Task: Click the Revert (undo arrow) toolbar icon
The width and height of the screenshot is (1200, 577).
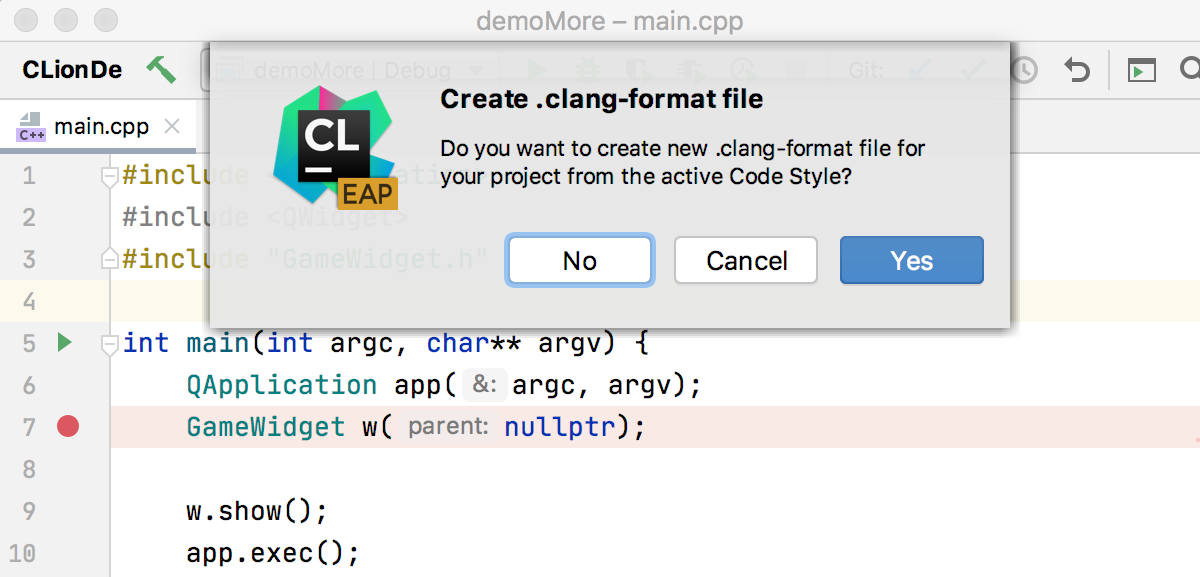Action: coord(1076,70)
